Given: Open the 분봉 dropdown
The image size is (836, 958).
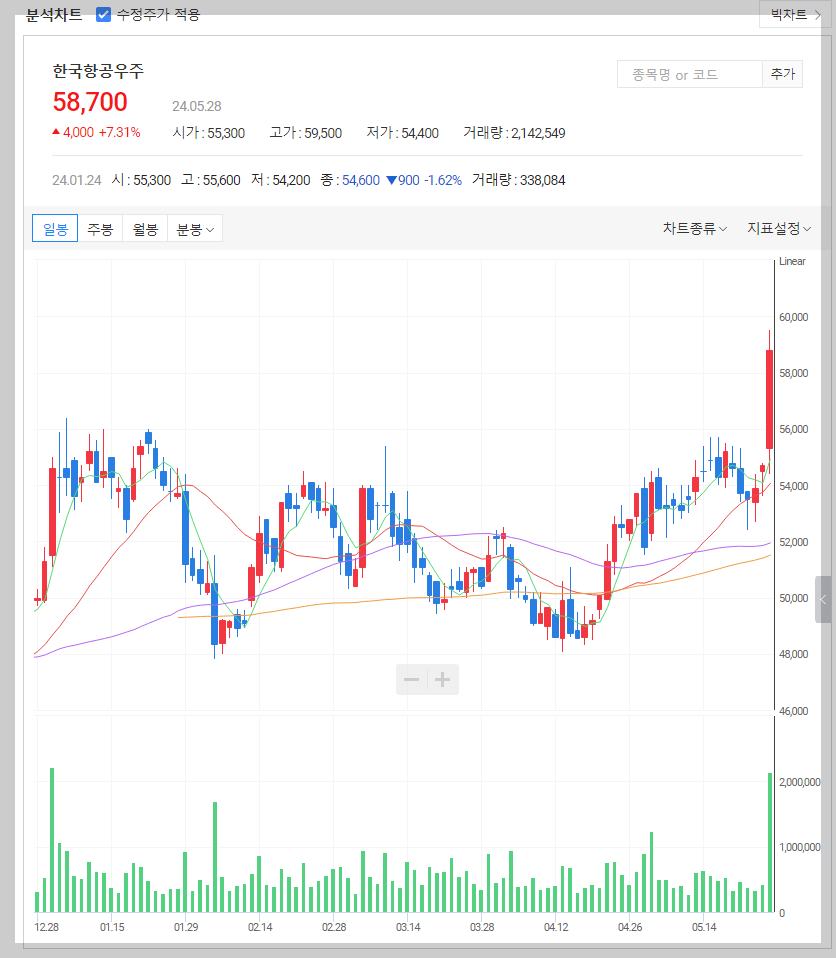Looking at the screenshot, I should (195, 229).
